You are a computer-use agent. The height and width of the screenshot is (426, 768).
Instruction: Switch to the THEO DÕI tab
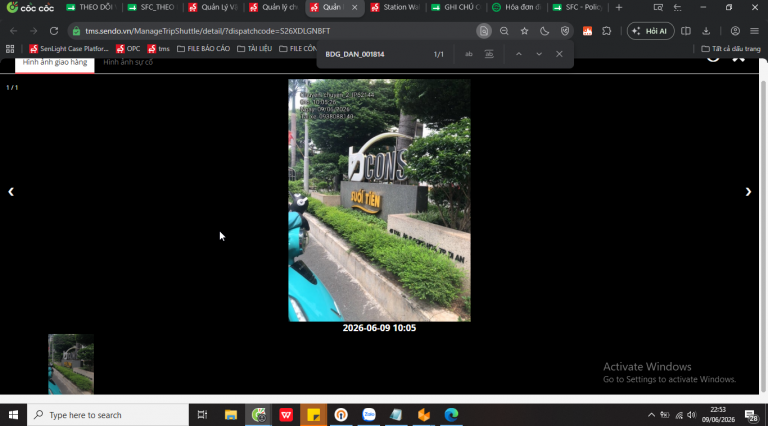92,7
